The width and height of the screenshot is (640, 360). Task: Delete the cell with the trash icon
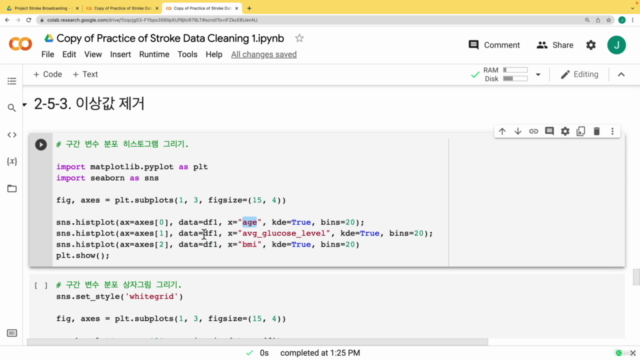(x=596, y=131)
